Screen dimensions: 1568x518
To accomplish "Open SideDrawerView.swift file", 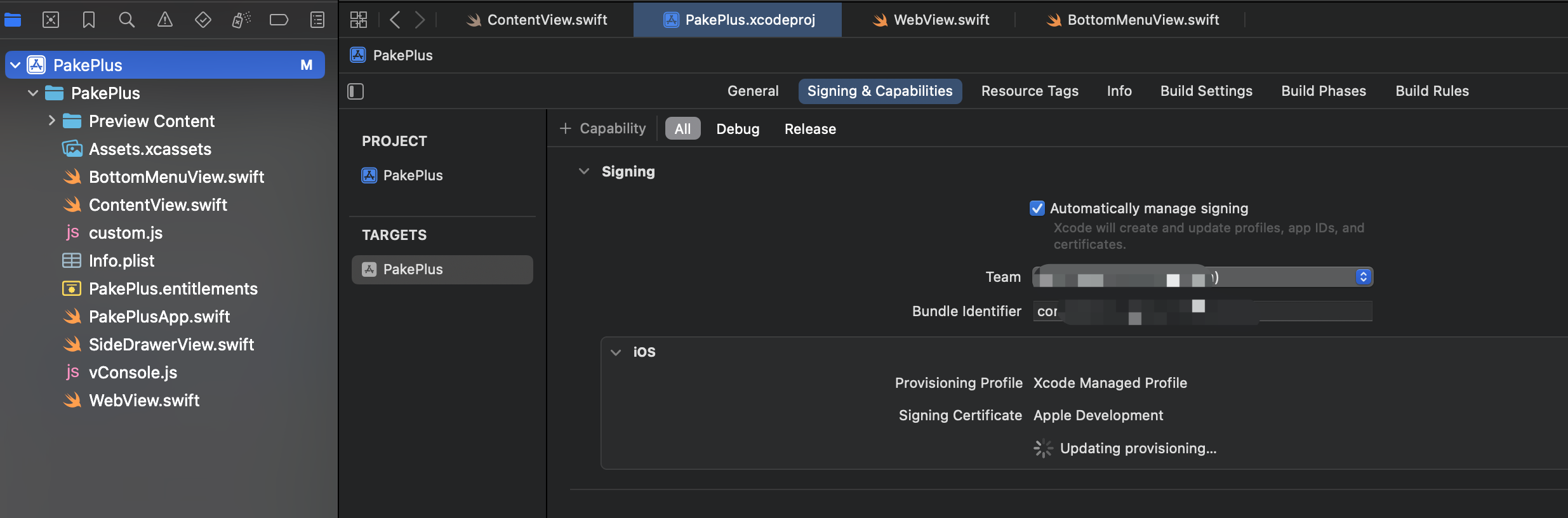I will (171, 344).
